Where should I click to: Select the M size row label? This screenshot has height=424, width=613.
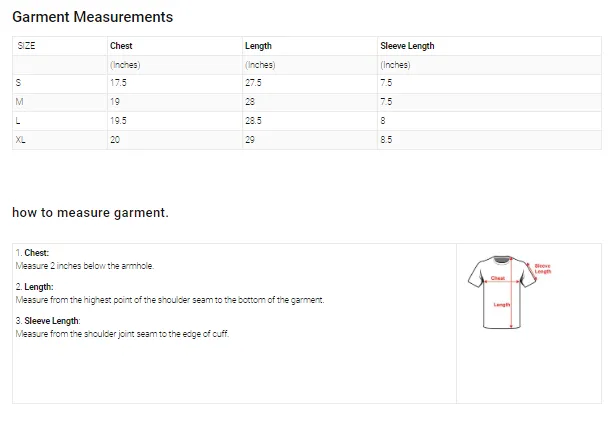pyautogui.click(x=19, y=102)
